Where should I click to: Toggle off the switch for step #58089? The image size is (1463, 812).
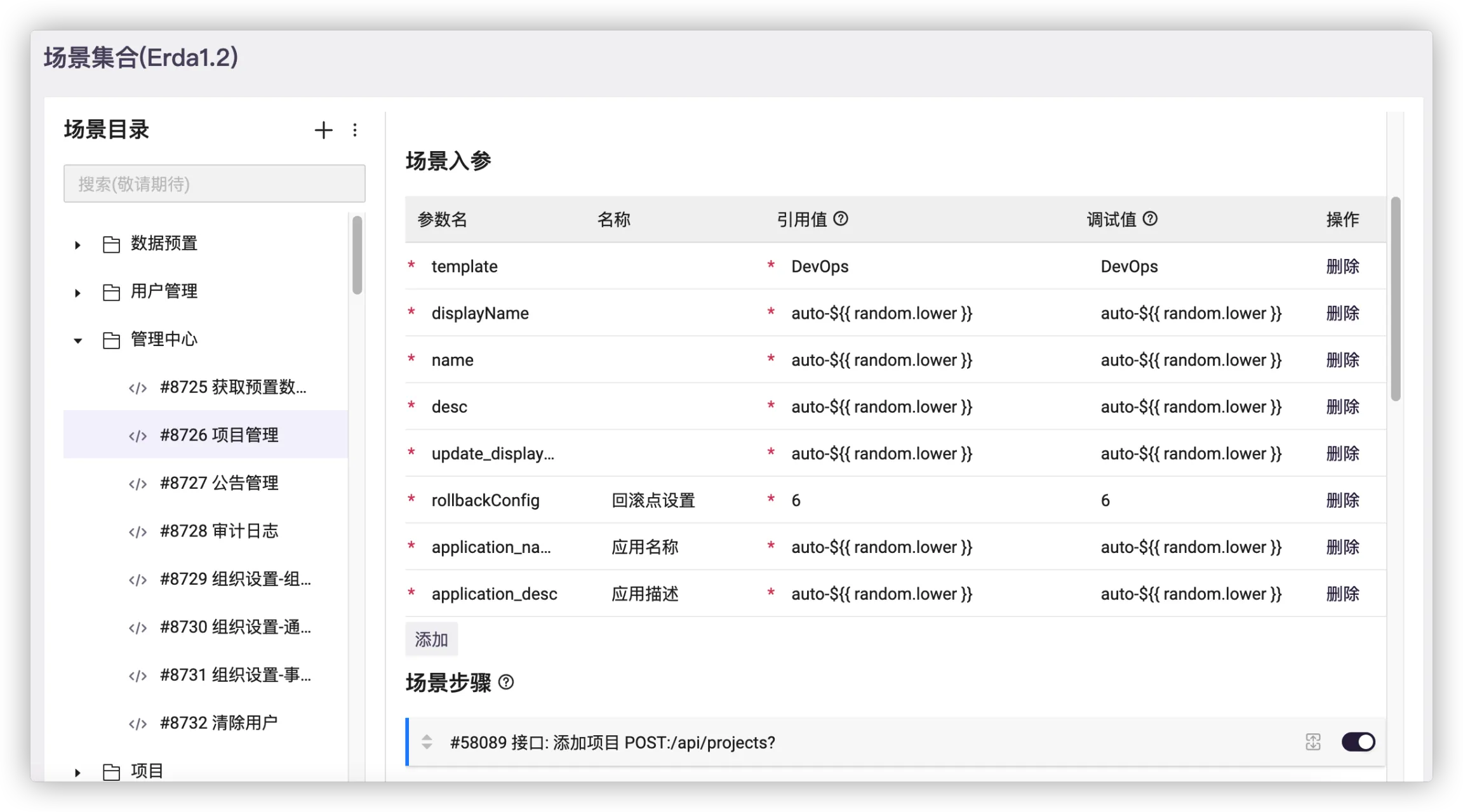1358,742
